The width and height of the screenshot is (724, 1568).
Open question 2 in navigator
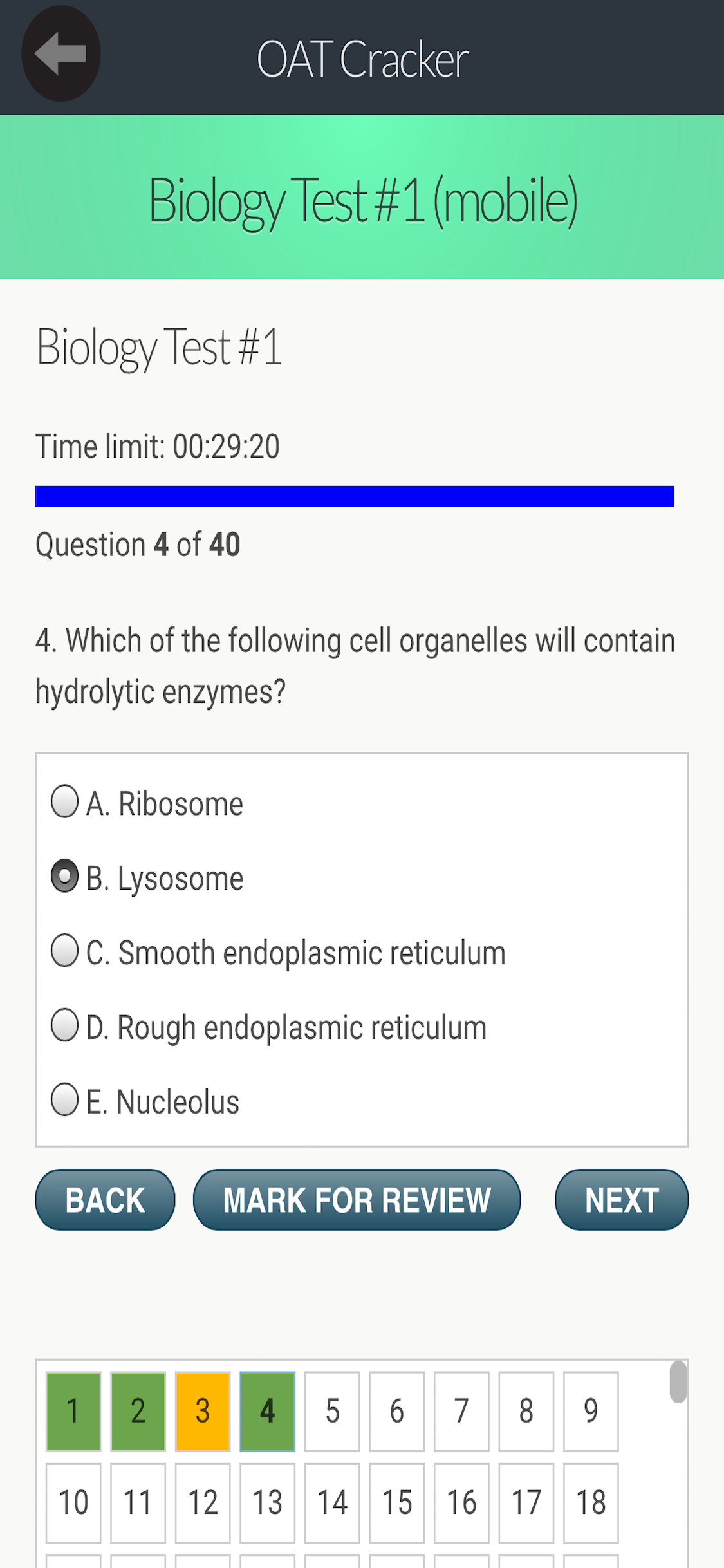point(138,1411)
